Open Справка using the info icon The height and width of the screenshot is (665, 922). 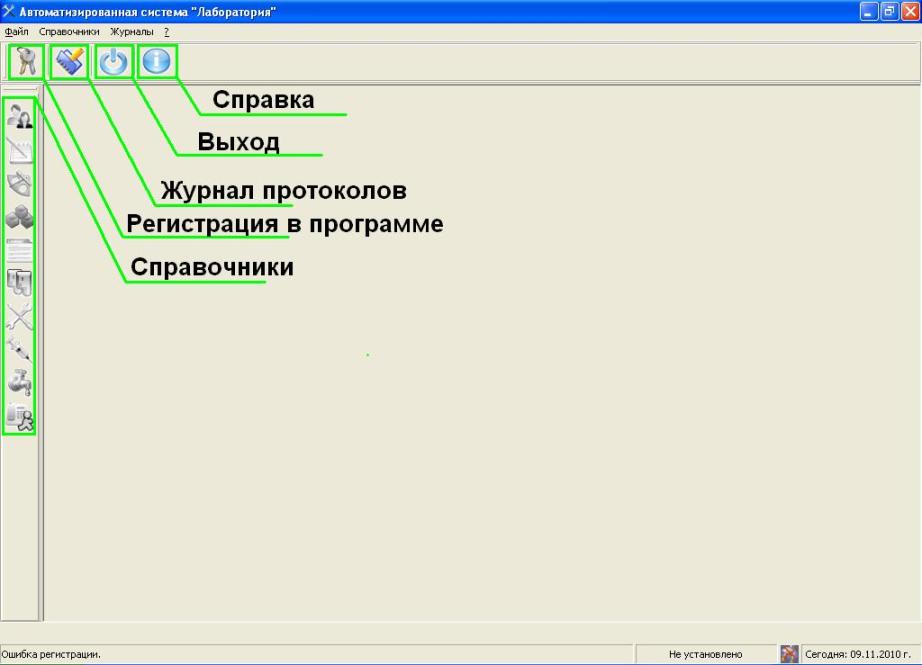tap(156, 61)
